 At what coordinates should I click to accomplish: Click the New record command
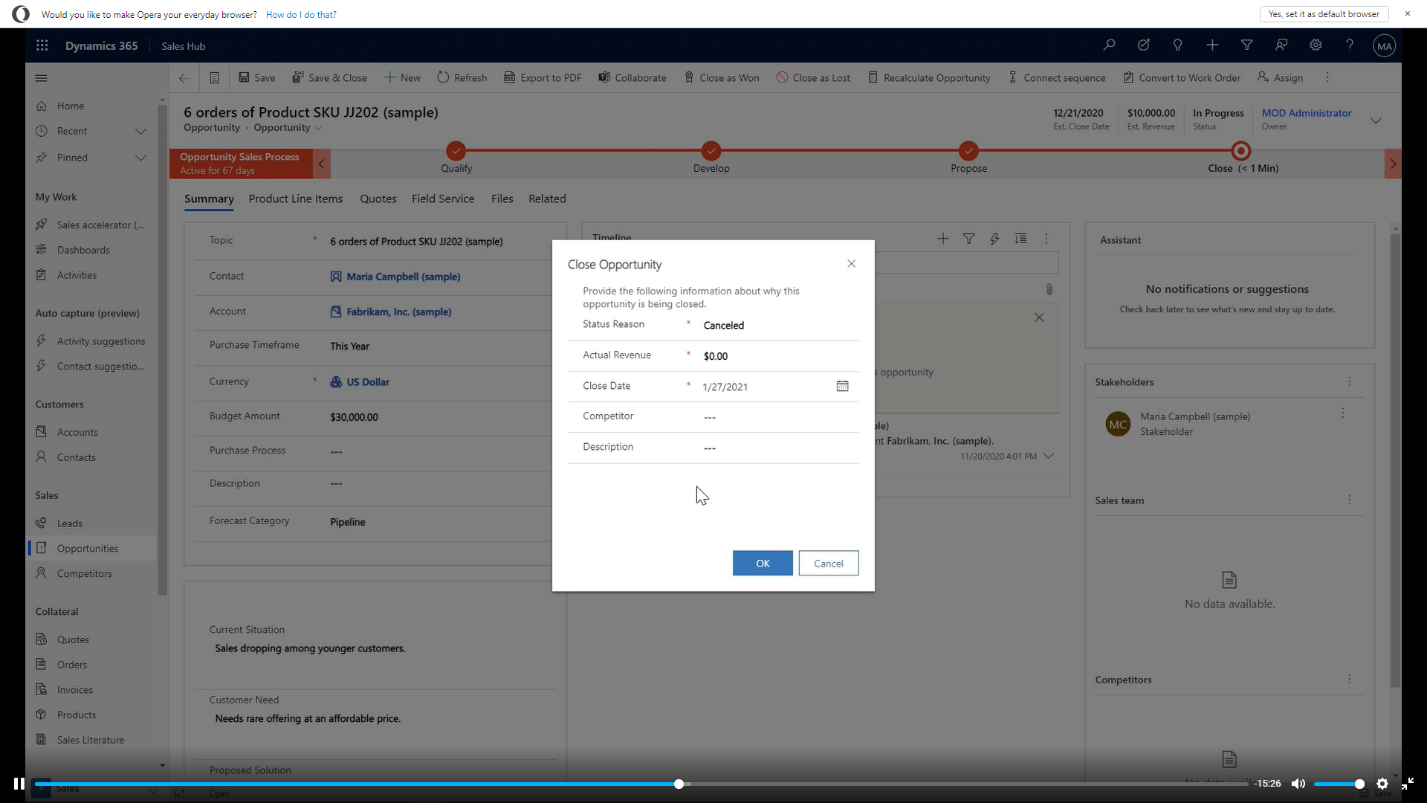coord(402,78)
